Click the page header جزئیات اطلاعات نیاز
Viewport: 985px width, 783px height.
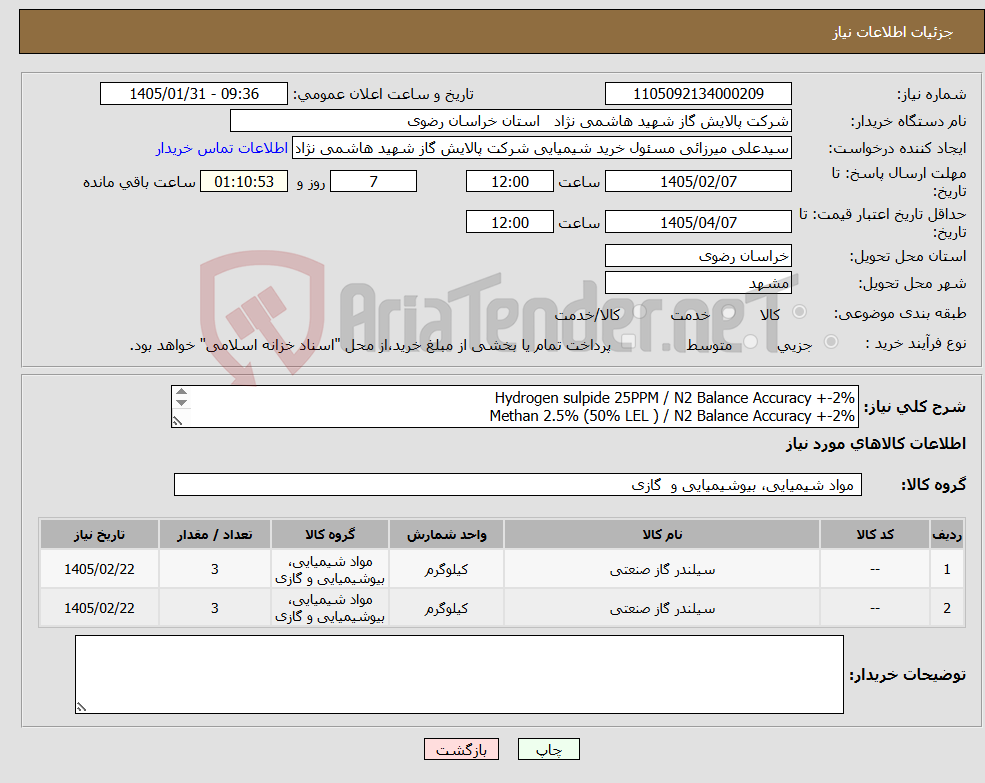coord(892,32)
